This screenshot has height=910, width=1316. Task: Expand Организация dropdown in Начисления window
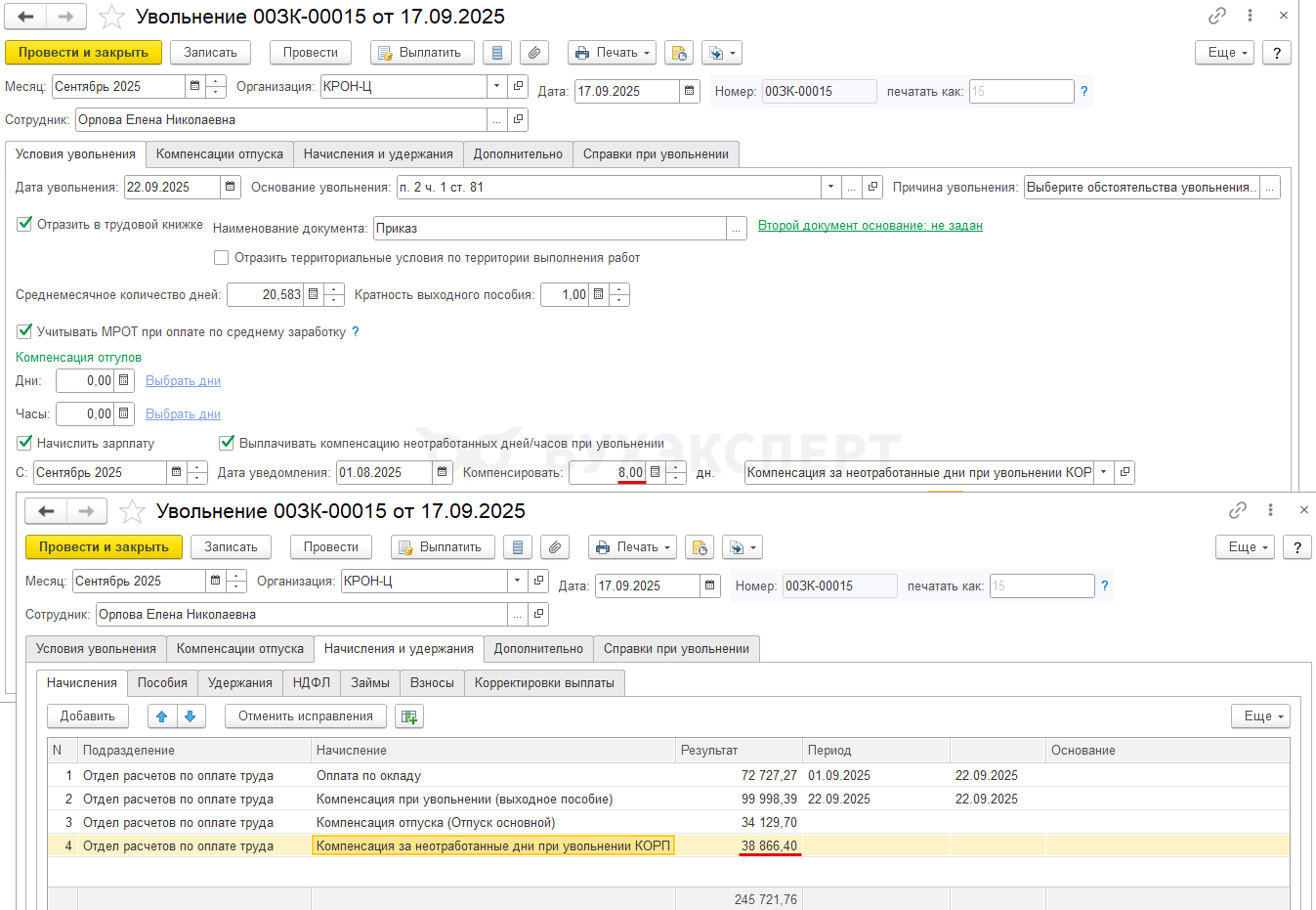[517, 581]
